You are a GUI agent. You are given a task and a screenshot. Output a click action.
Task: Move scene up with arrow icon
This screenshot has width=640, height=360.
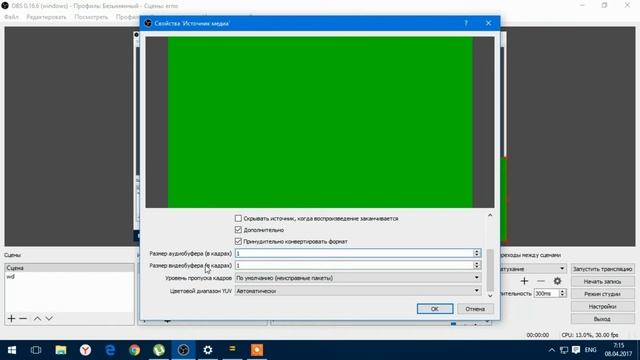(x=37, y=318)
